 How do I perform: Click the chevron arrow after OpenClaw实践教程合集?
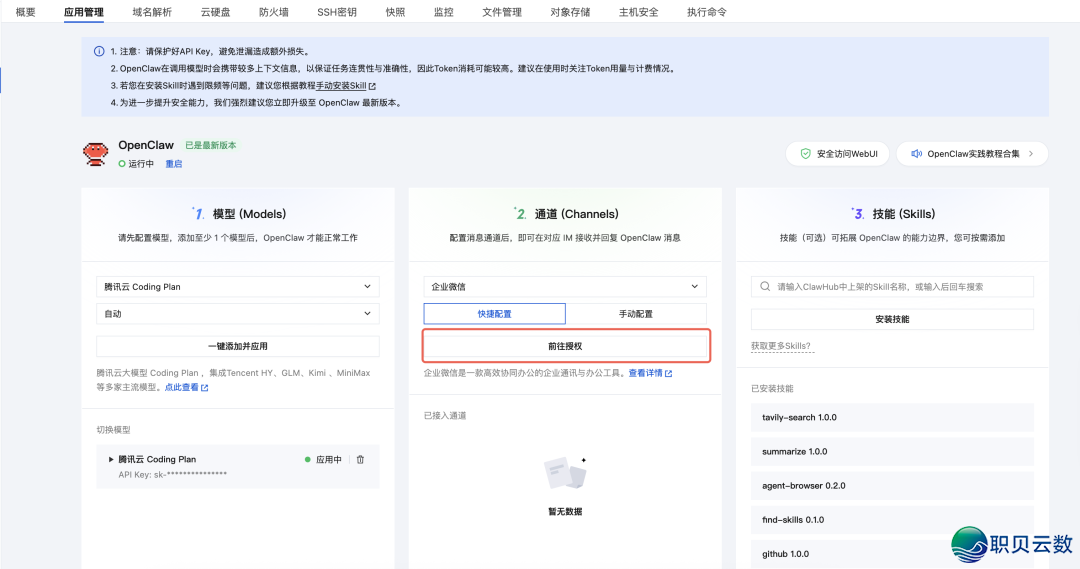1031,154
